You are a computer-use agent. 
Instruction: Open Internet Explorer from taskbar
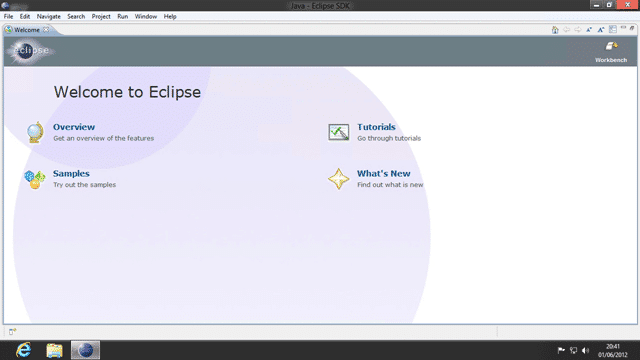tap(24, 350)
